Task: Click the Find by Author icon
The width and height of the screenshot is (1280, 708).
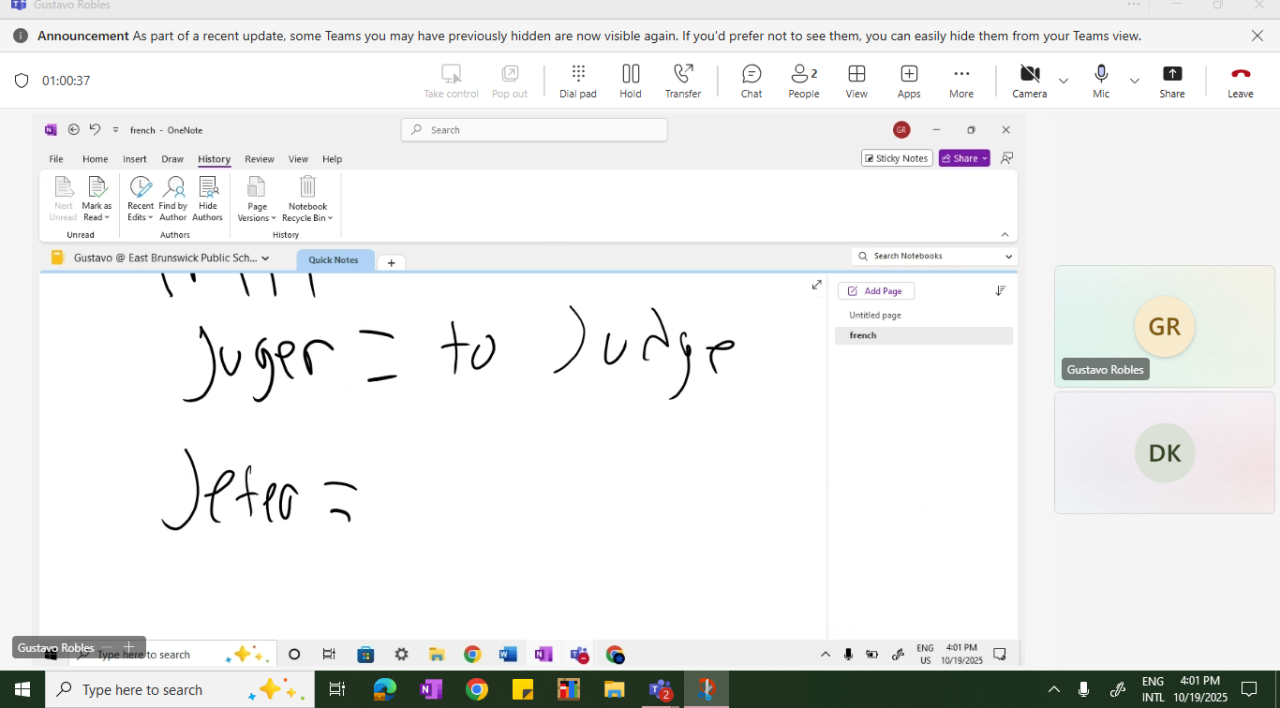Action: tap(173, 198)
